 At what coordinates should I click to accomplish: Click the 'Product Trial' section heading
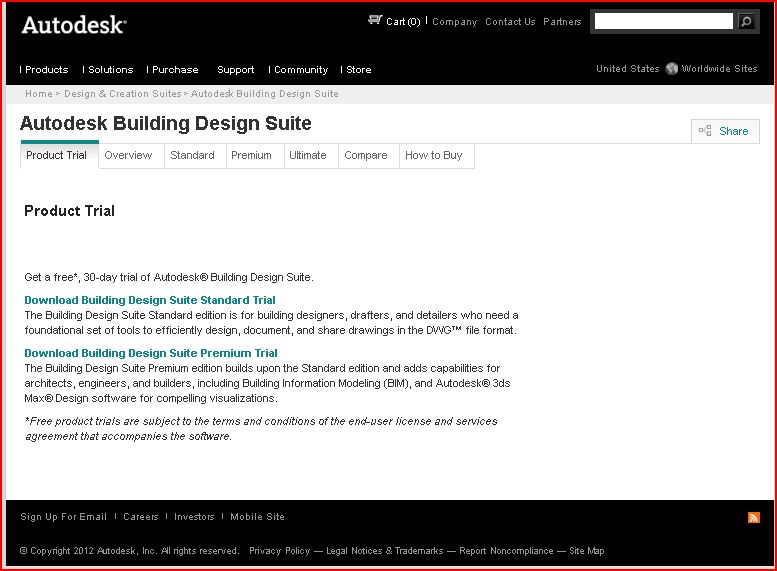point(69,211)
